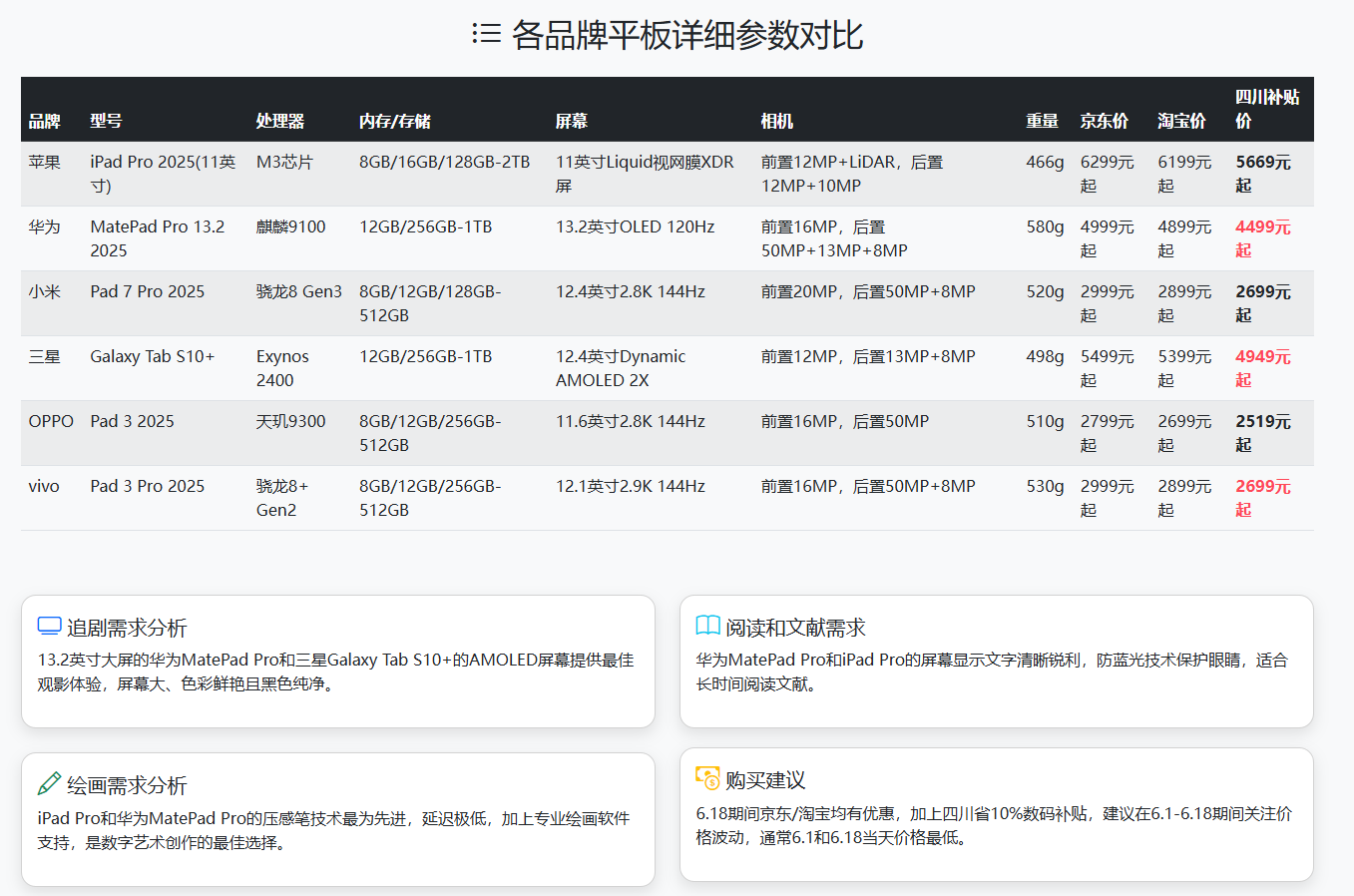Screen dimensions: 1354x896
Task: Click the 2519元起 subsidy price
Action: [1263, 433]
